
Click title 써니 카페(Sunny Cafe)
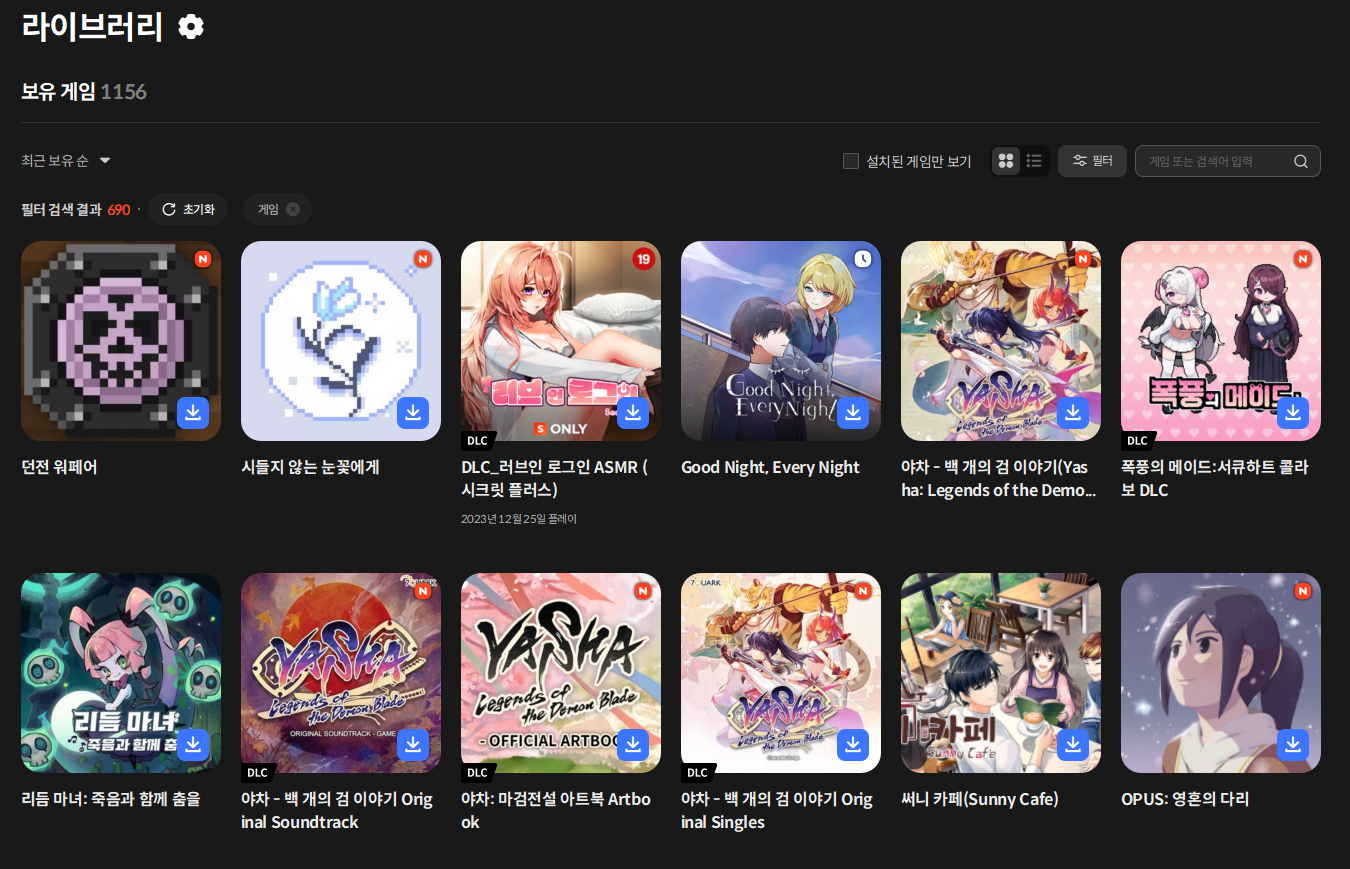click(980, 799)
